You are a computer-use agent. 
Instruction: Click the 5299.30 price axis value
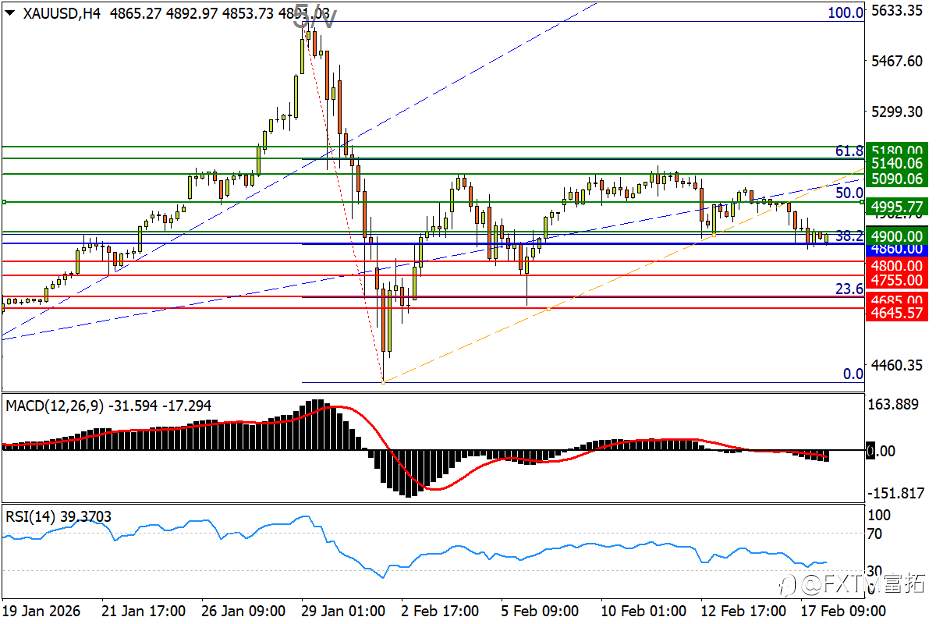point(897,112)
